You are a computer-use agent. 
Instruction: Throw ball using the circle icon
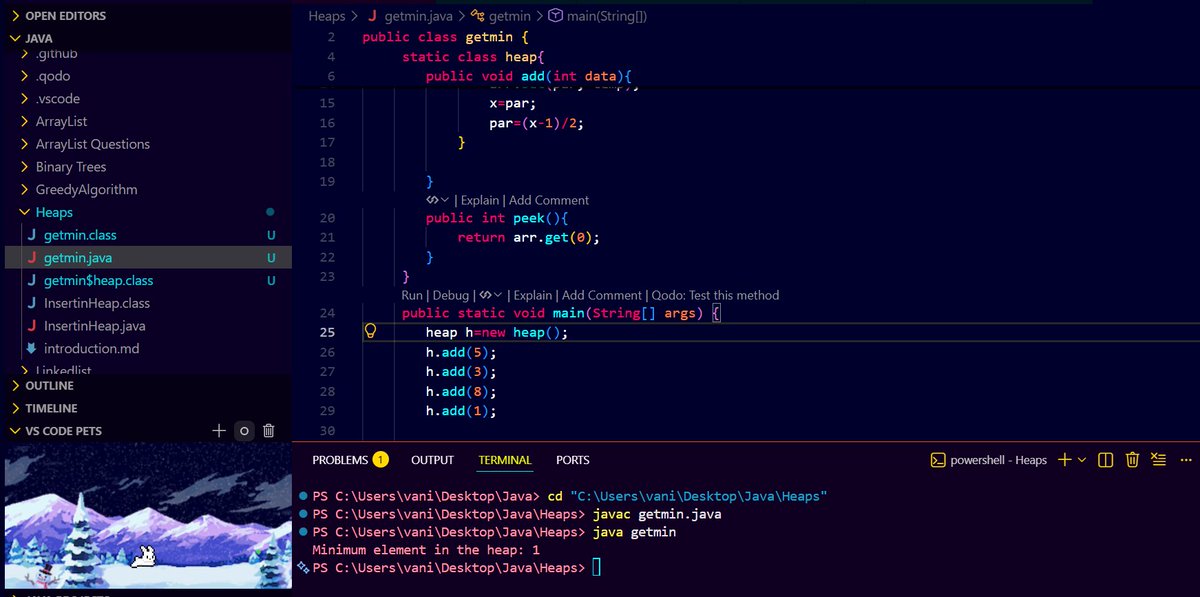coord(243,431)
